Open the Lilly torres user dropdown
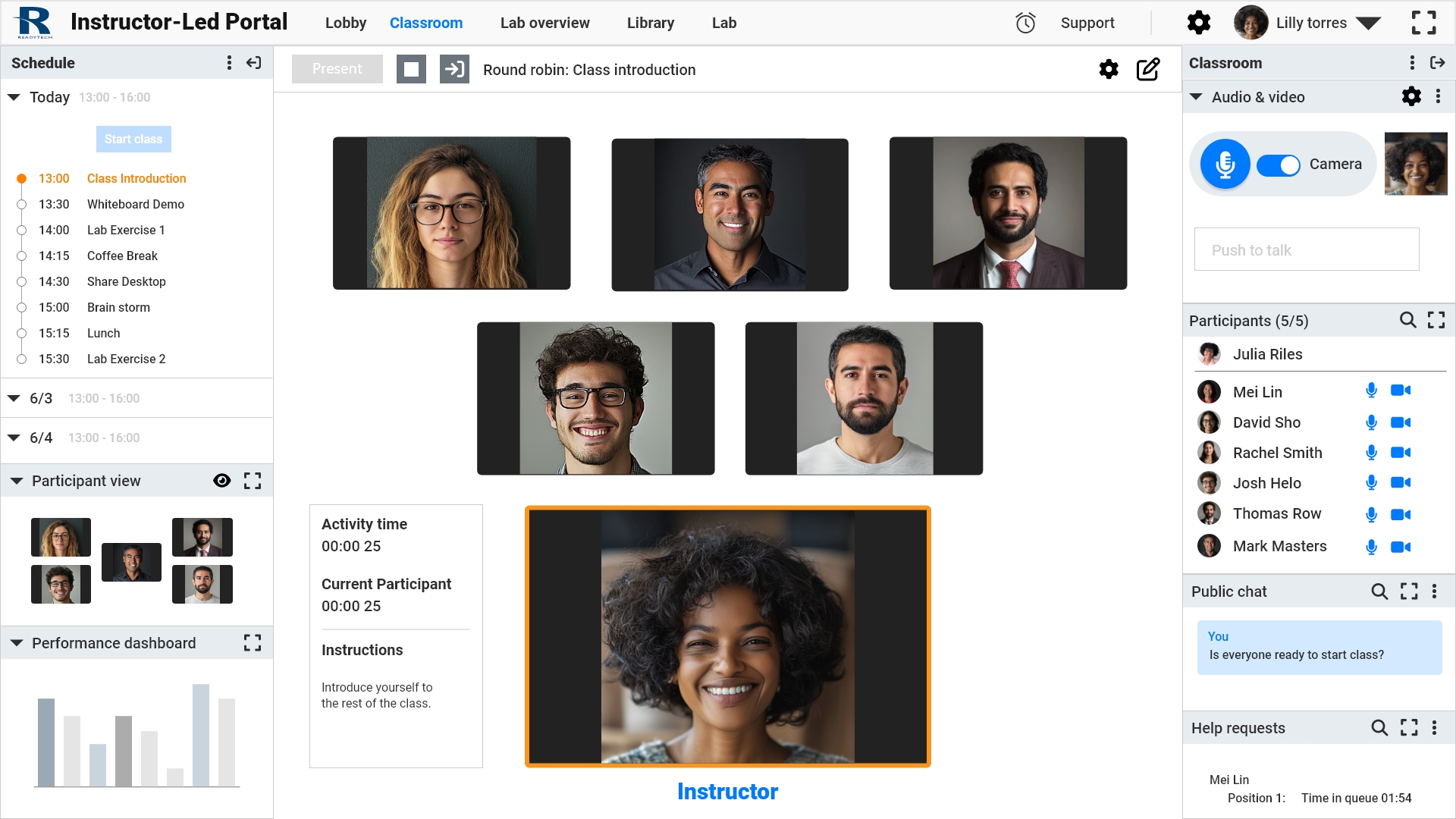The height and width of the screenshot is (819, 1456). pos(1369,23)
